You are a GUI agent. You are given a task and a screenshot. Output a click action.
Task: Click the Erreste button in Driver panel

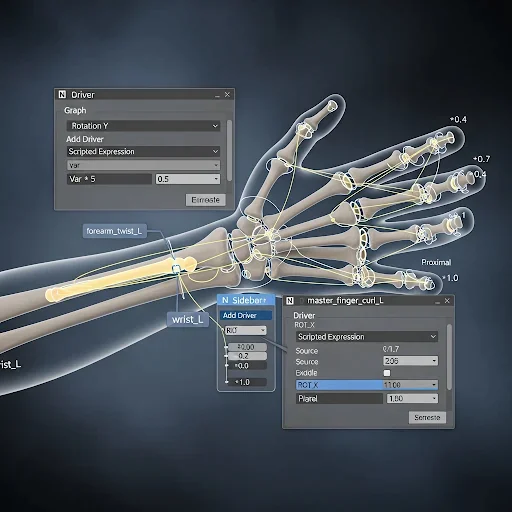click(x=205, y=200)
